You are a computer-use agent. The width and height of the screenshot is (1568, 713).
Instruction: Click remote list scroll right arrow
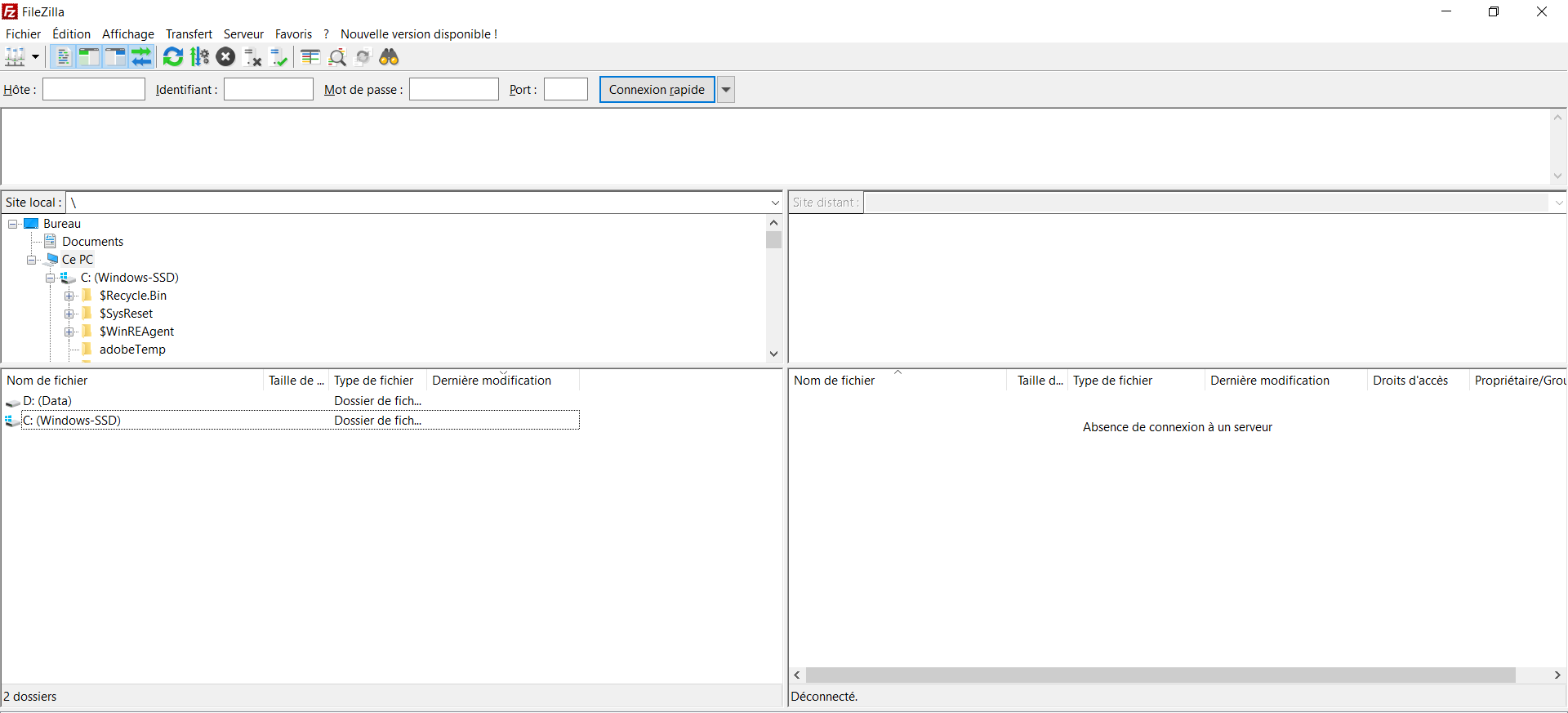(x=1557, y=675)
